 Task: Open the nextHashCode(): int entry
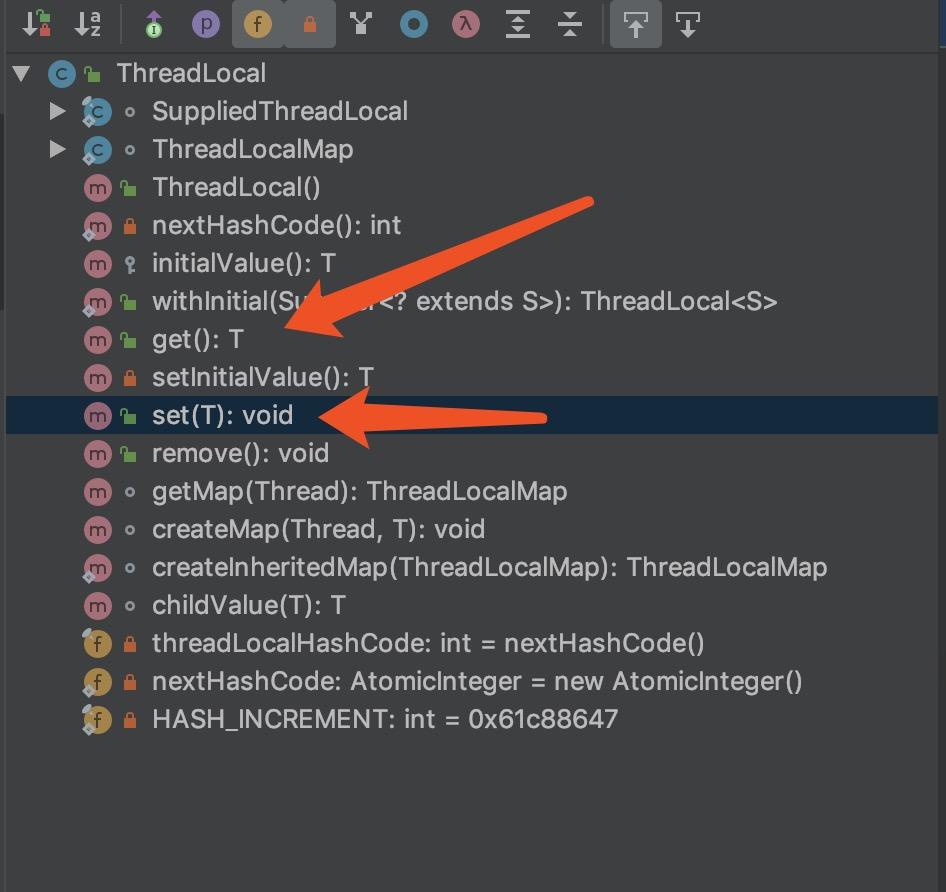(x=275, y=225)
